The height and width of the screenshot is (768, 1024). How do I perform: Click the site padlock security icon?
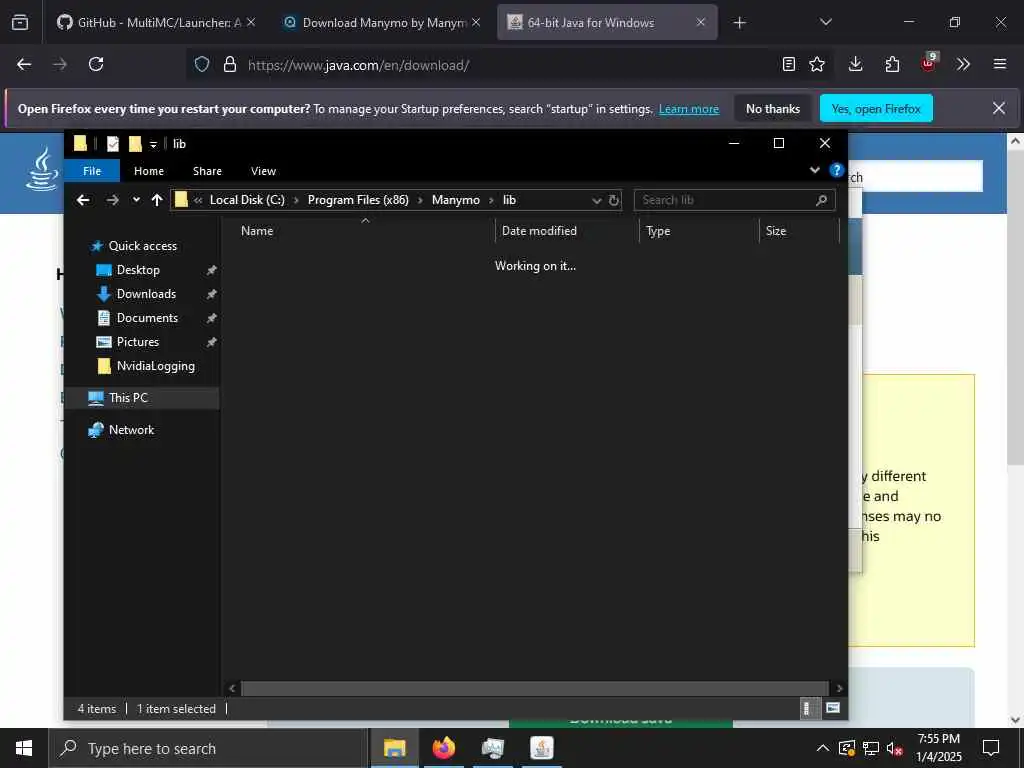tap(230, 64)
